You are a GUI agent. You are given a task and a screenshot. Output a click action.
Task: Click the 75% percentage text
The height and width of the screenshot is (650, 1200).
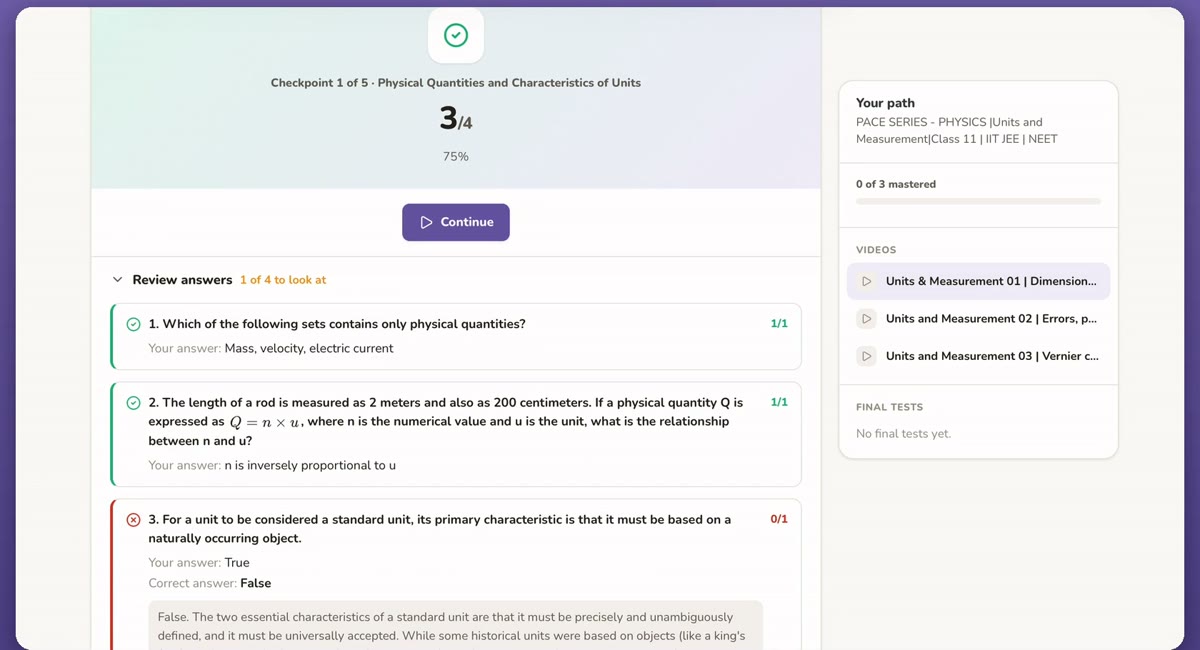[x=456, y=157]
